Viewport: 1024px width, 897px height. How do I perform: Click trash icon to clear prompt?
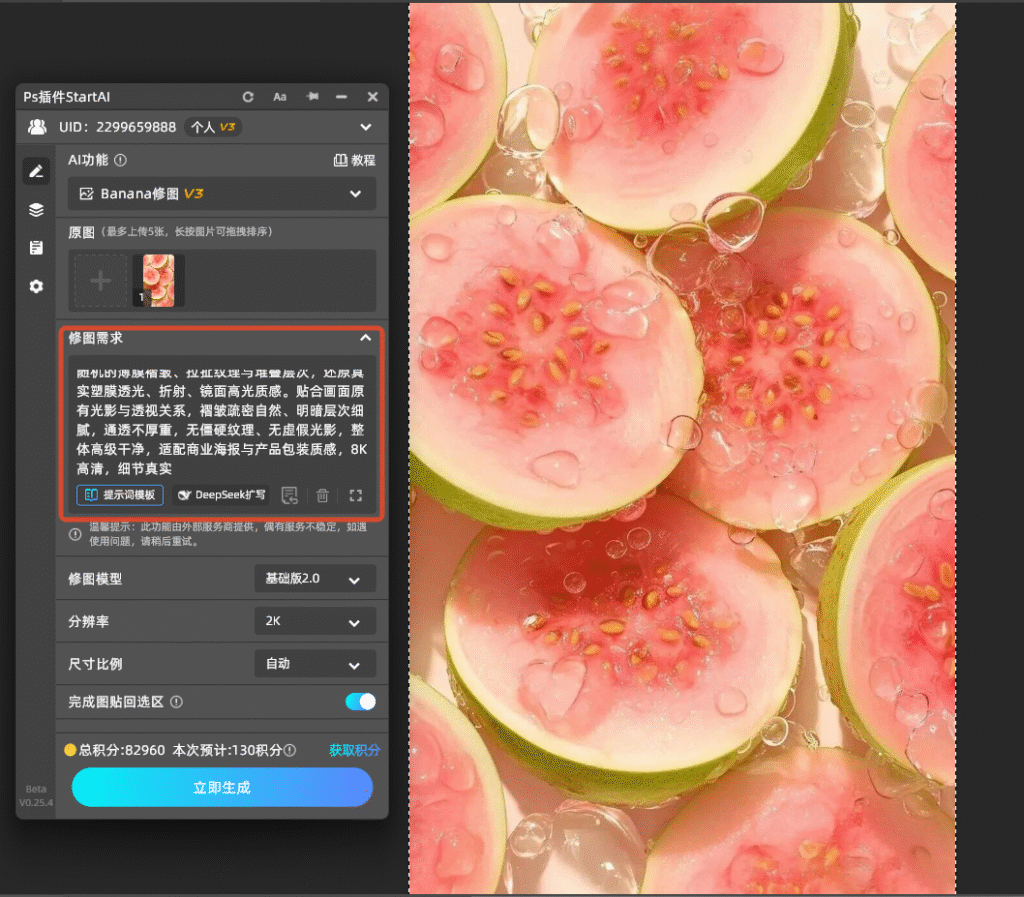[323, 496]
